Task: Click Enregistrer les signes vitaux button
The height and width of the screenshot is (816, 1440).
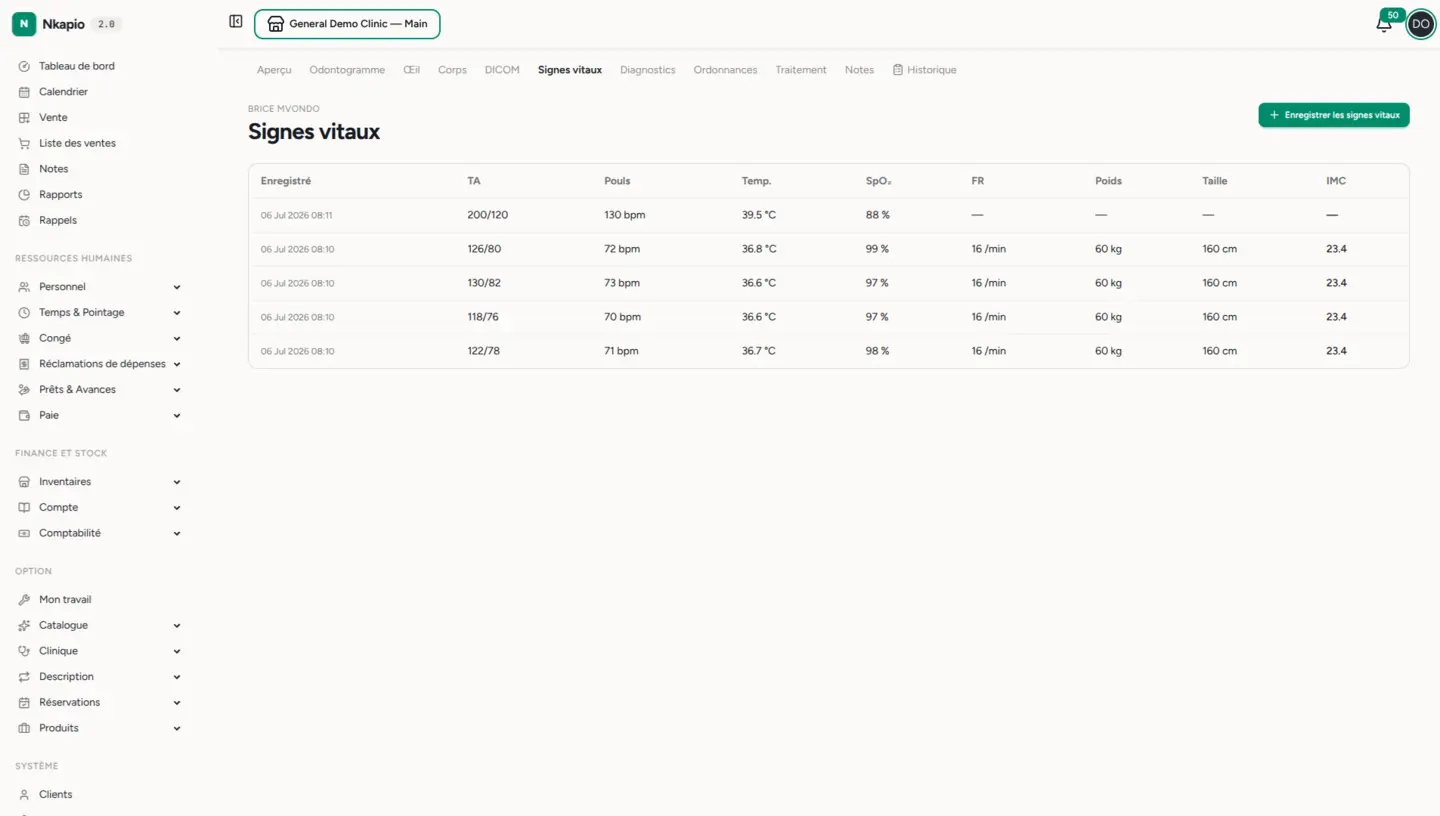Action: pyautogui.click(x=1334, y=115)
